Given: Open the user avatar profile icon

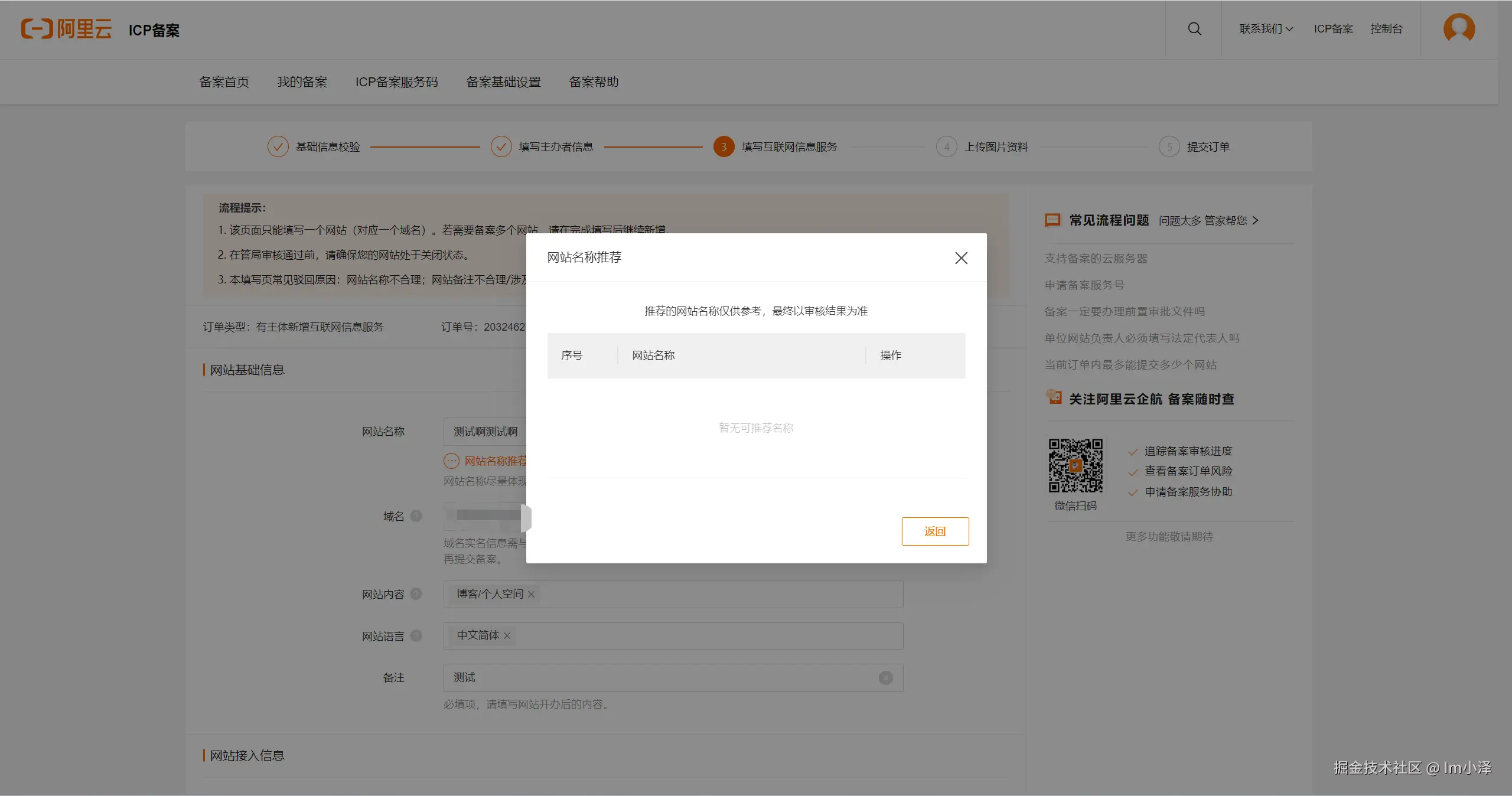Looking at the screenshot, I should coord(1459,28).
